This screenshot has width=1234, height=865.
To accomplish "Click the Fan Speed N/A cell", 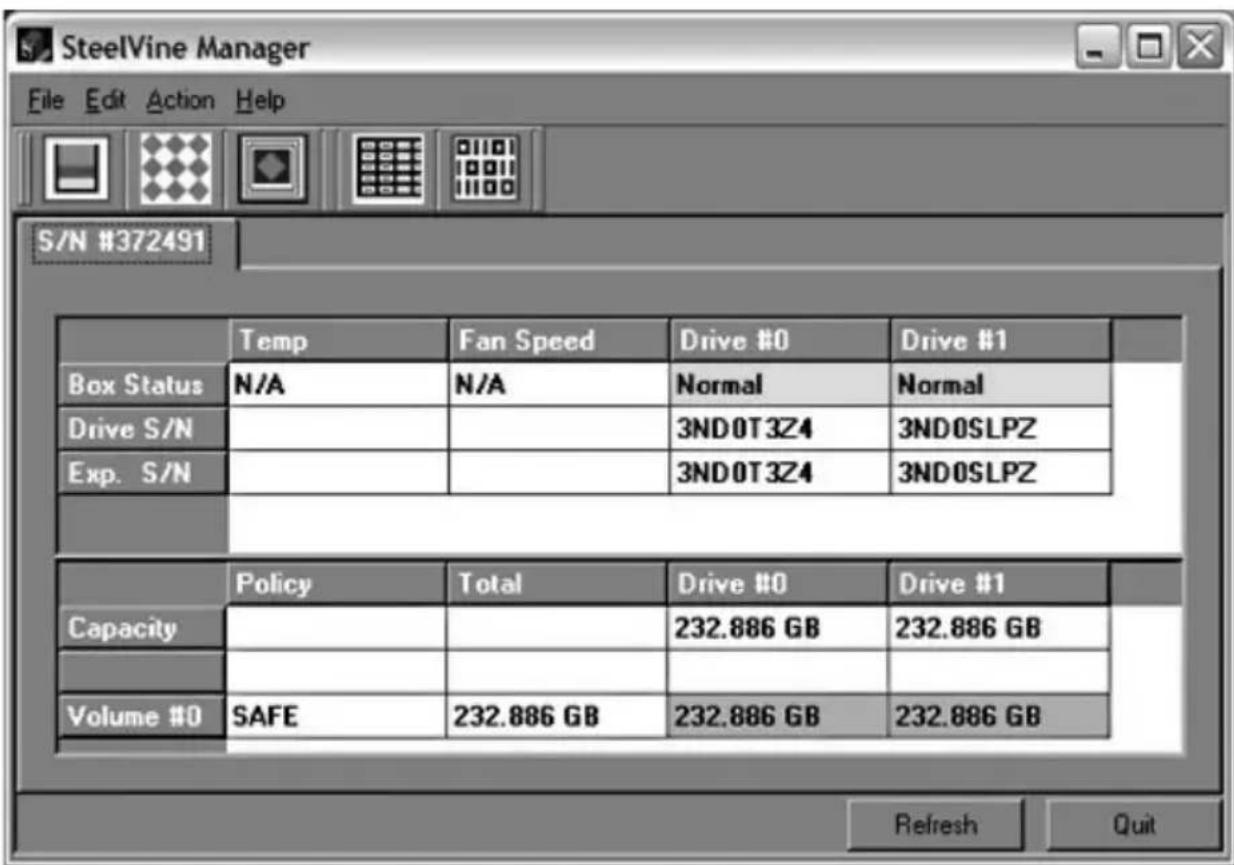I will [x=559, y=385].
